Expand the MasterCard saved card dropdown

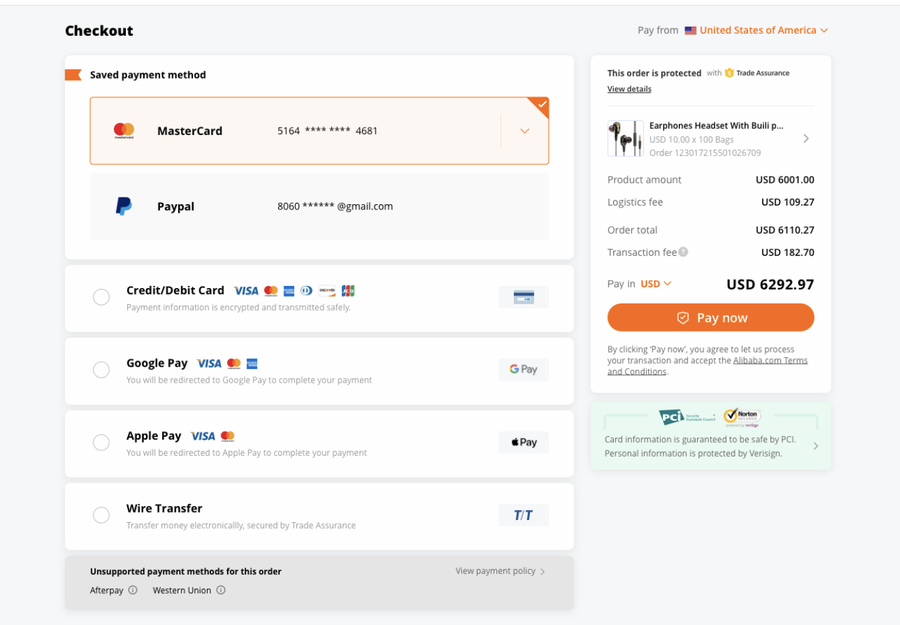524,131
